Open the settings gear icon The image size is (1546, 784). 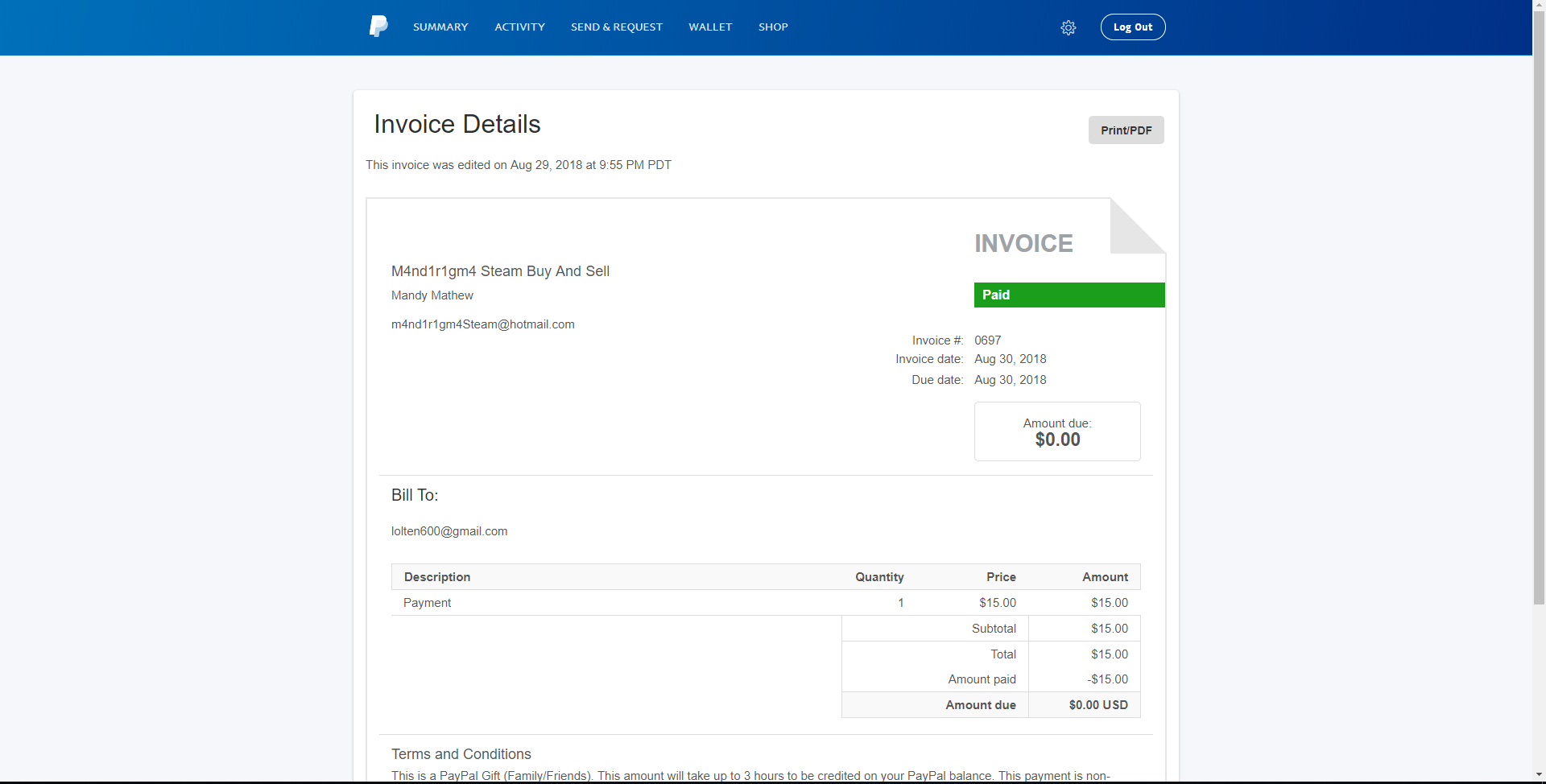pyautogui.click(x=1069, y=27)
